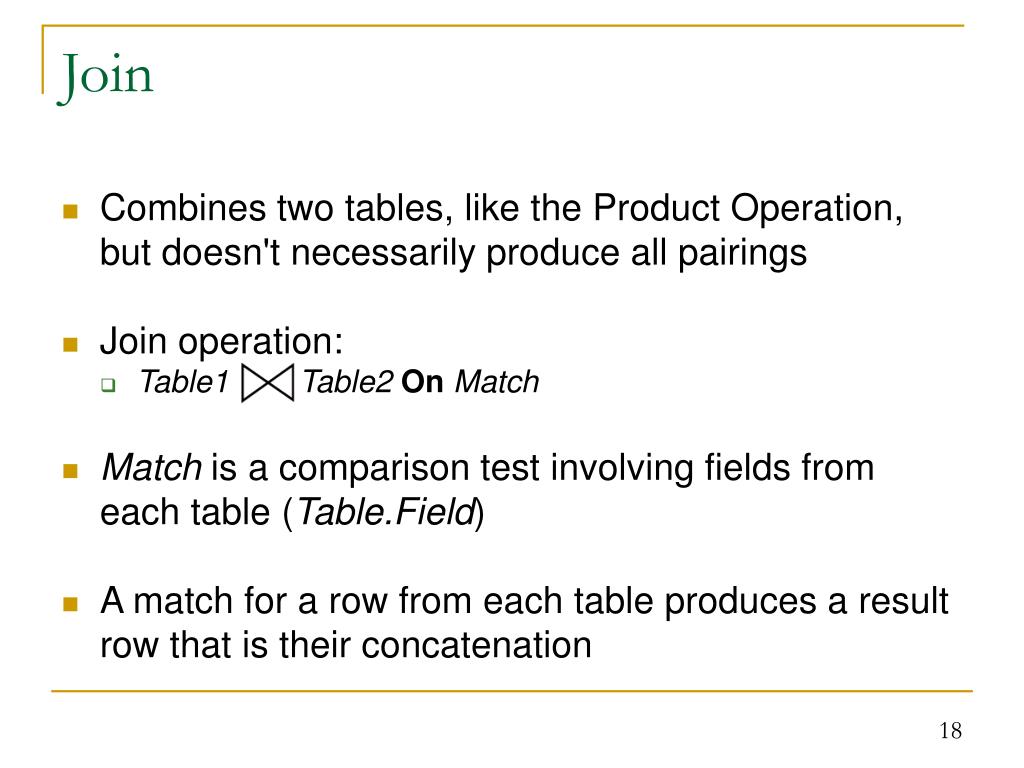Click the hollow square sub-bullet before Table1
This screenshot has height=768, width=1024.
pos(108,385)
